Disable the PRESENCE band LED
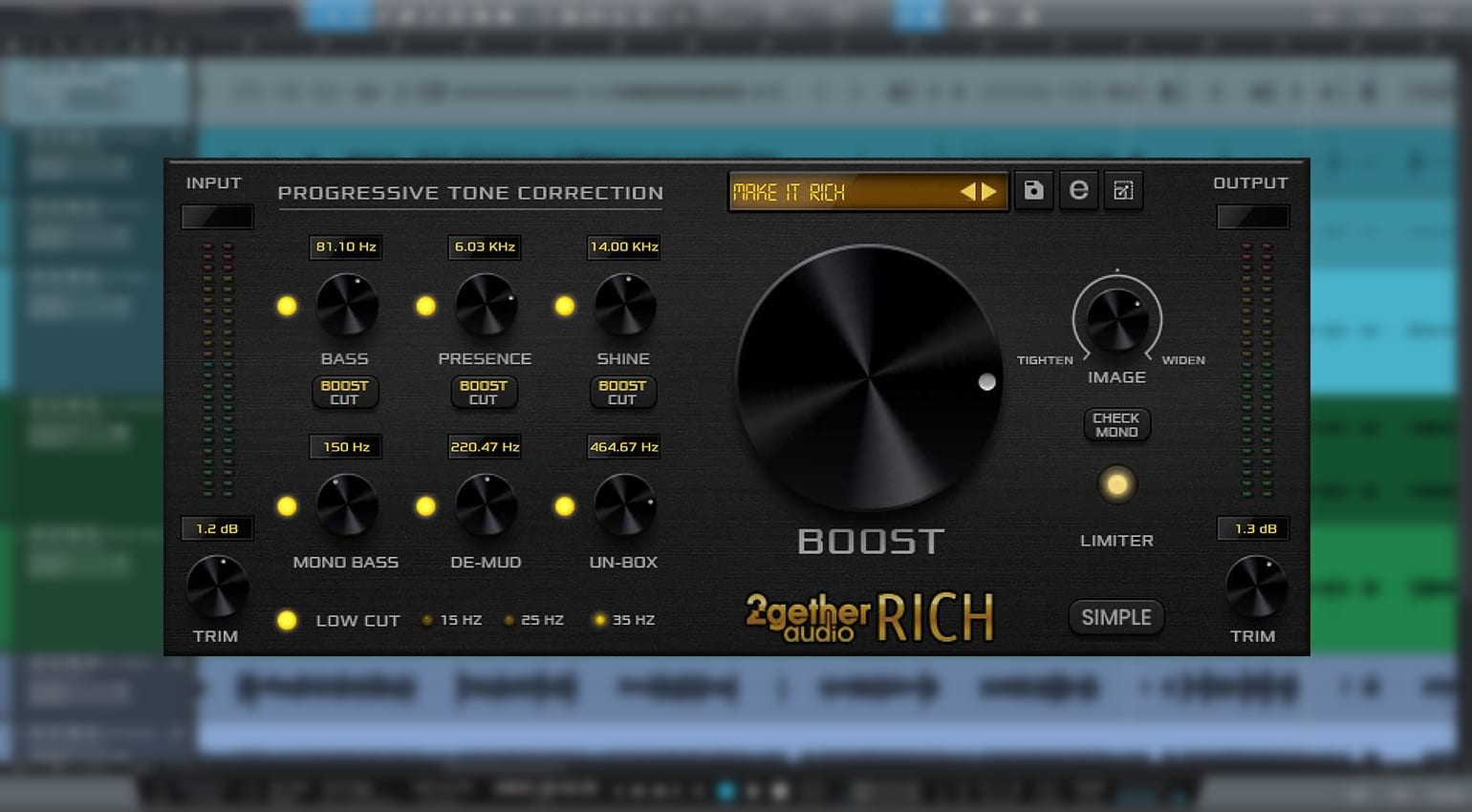This screenshot has width=1472, height=812. click(425, 306)
